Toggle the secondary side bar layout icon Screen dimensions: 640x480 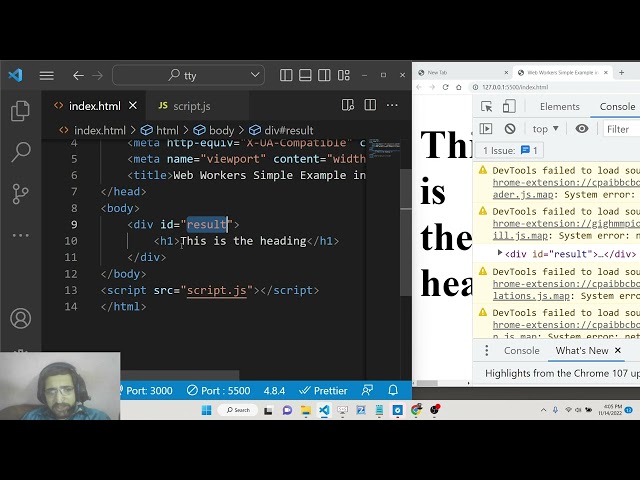[324, 75]
